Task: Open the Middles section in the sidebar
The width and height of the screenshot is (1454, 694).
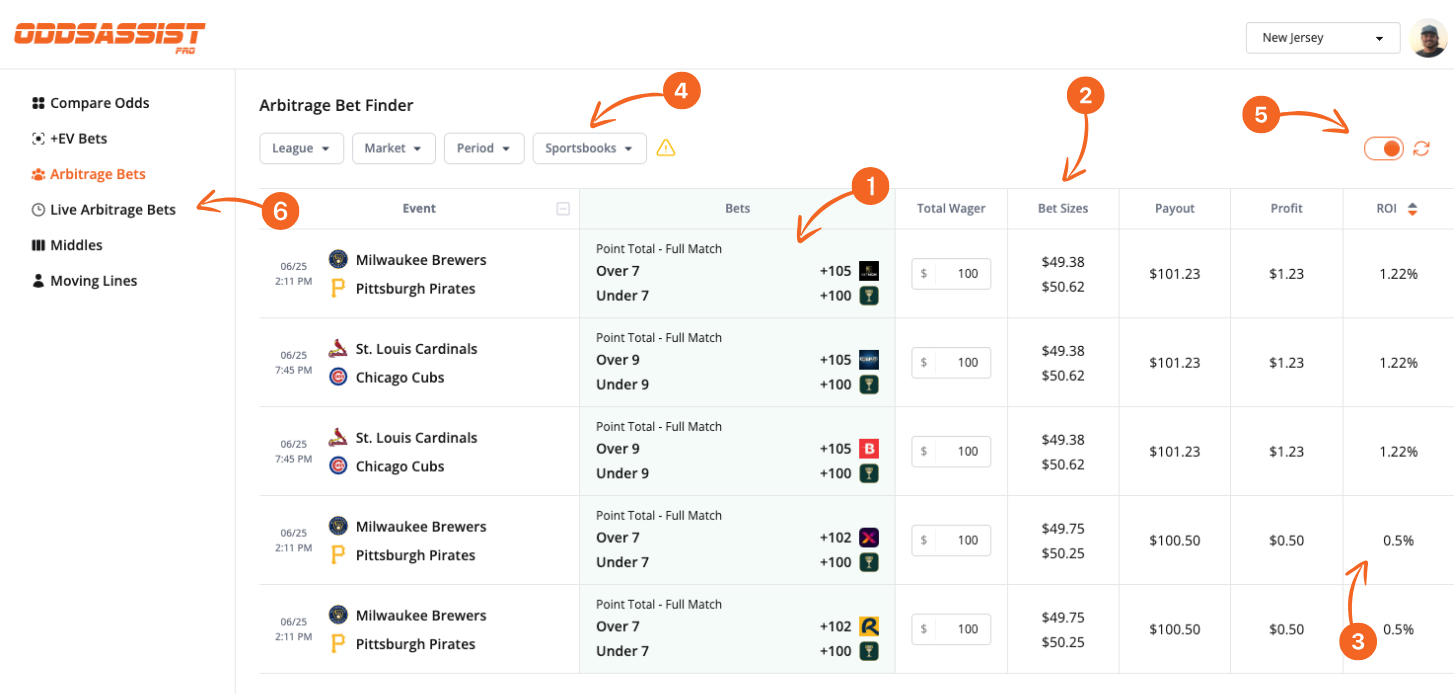Action: pos(75,244)
